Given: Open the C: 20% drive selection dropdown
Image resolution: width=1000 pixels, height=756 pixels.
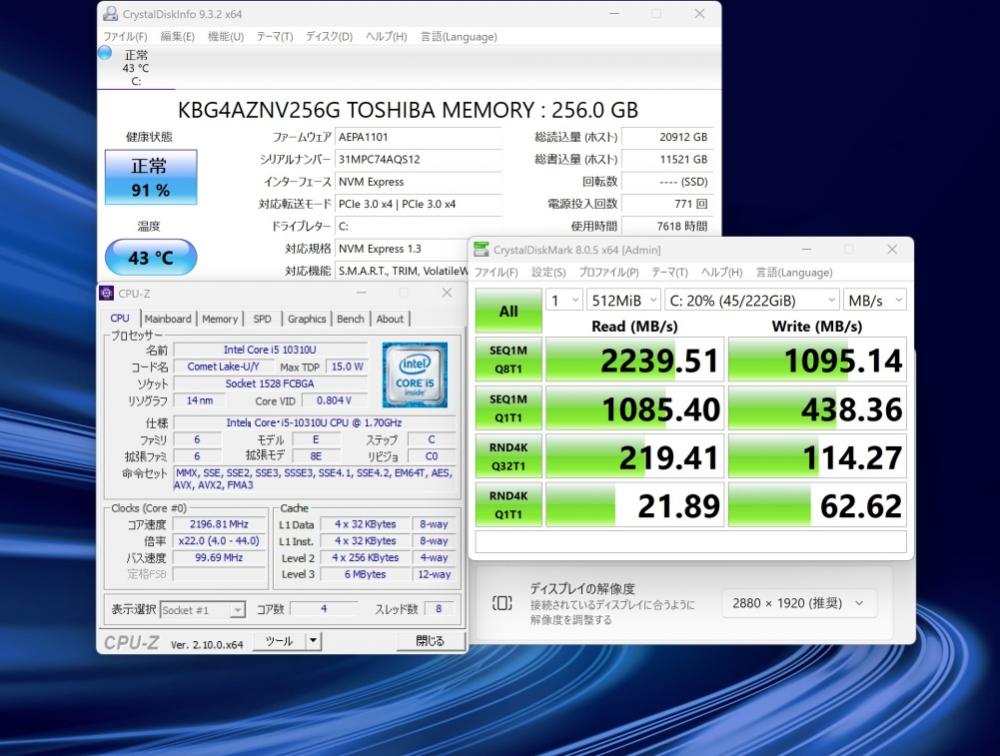Looking at the screenshot, I should 751,300.
